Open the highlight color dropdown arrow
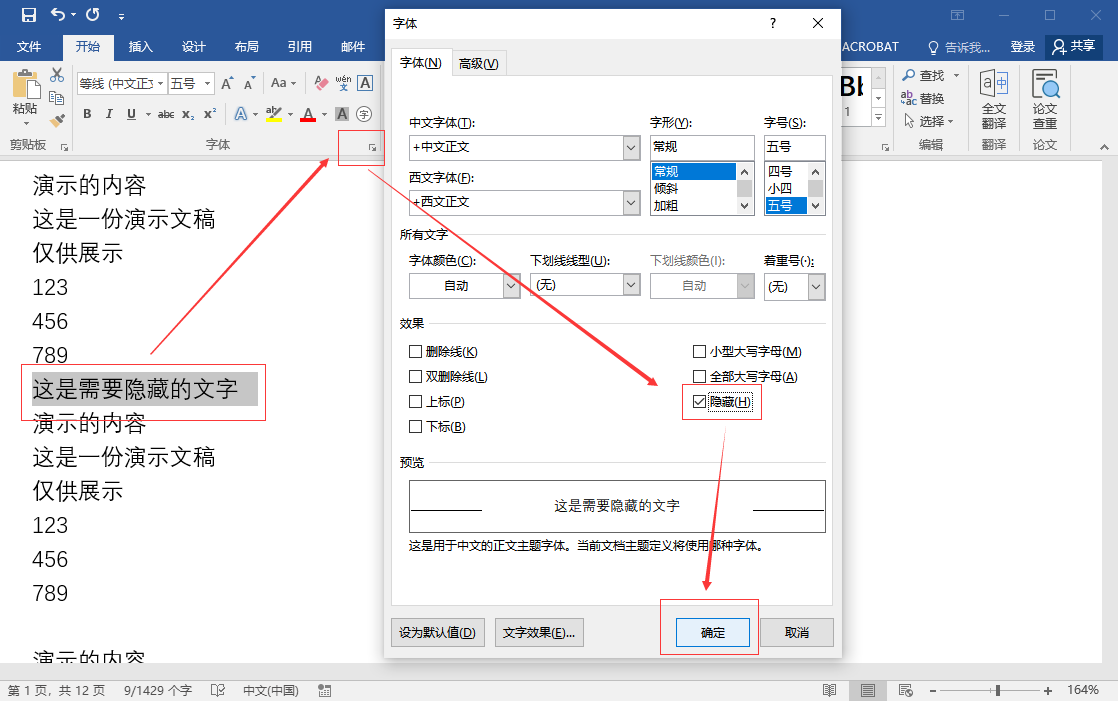The height and width of the screenshot is (701, 1118). coord(291,114)
